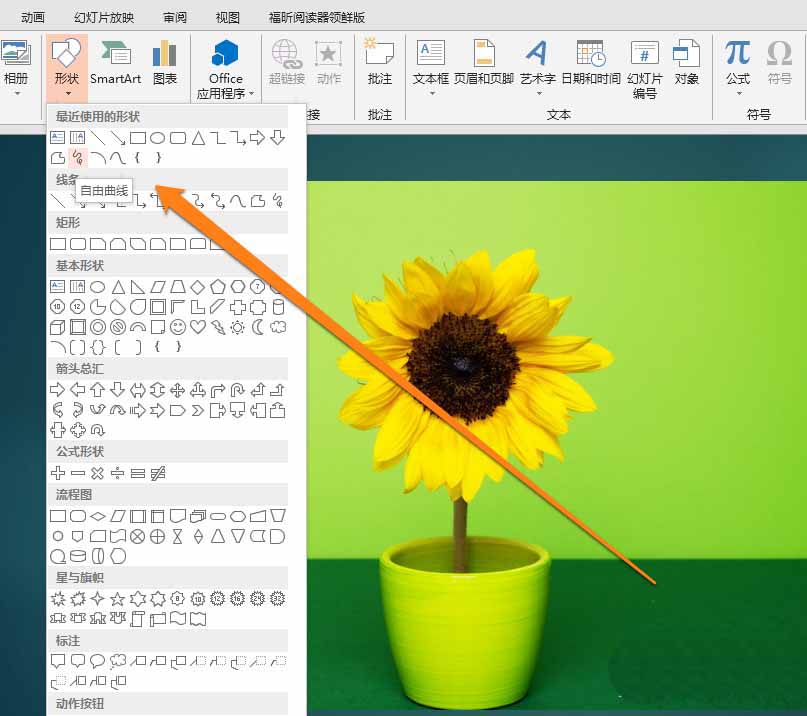Select the right arrow in recent shapes
Image resolution: width=807 pixels, height=716 pixels.
click(257, 137)
